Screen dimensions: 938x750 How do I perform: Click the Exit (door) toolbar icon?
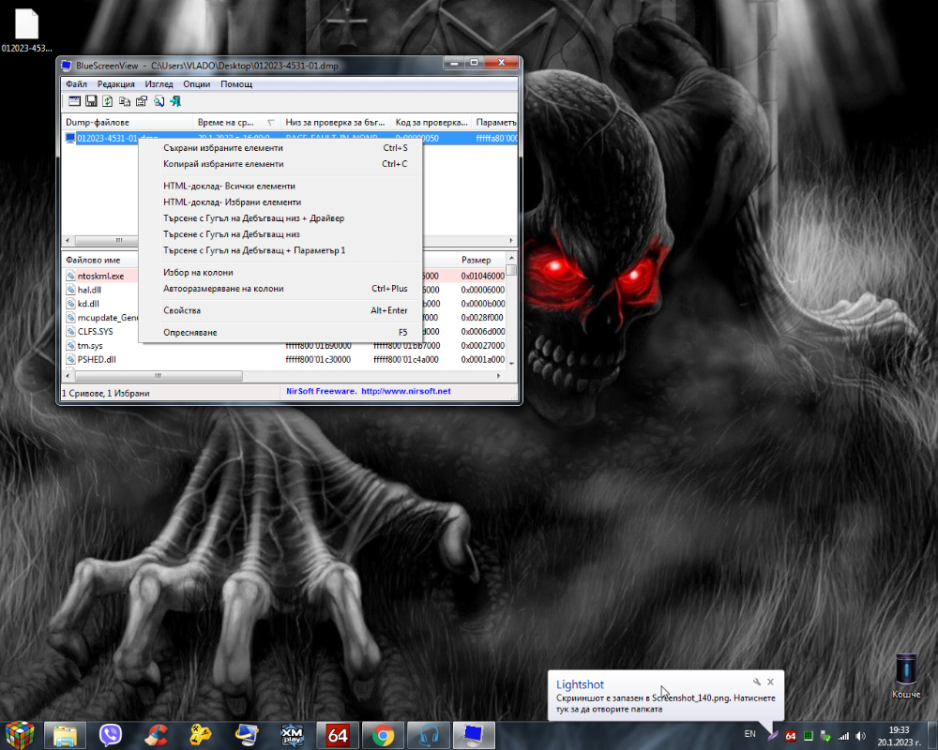176,101
